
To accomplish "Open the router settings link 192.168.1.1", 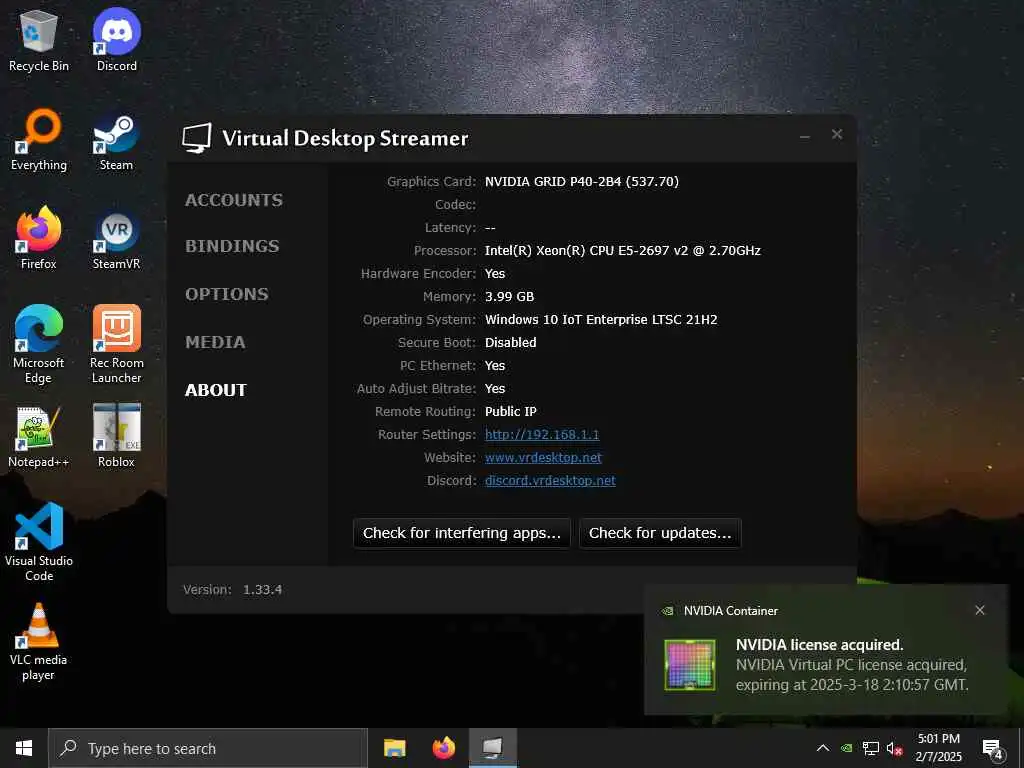I will tap(542, 434).
